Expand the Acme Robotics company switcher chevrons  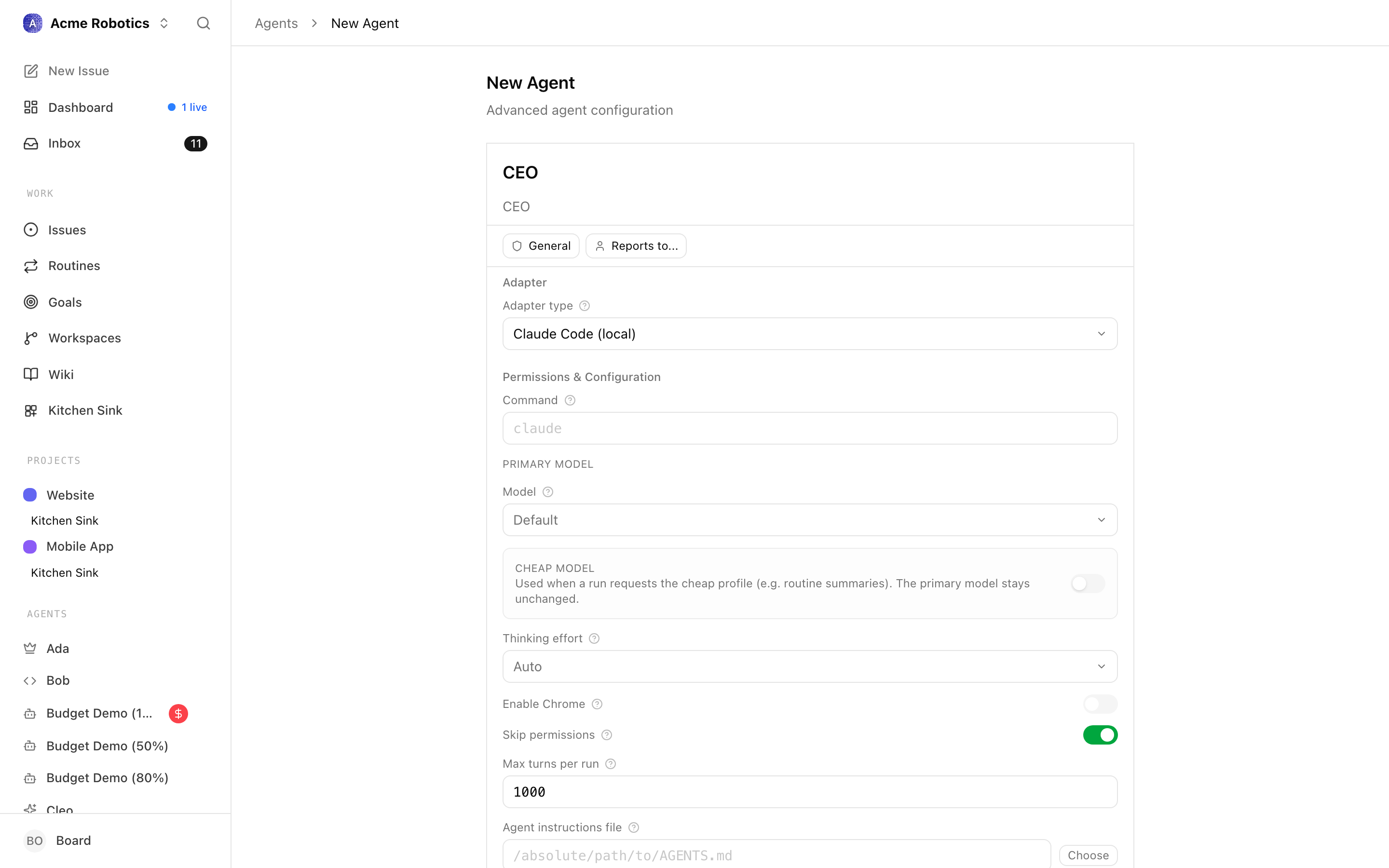pyautogui.click(x=164, y=23)
